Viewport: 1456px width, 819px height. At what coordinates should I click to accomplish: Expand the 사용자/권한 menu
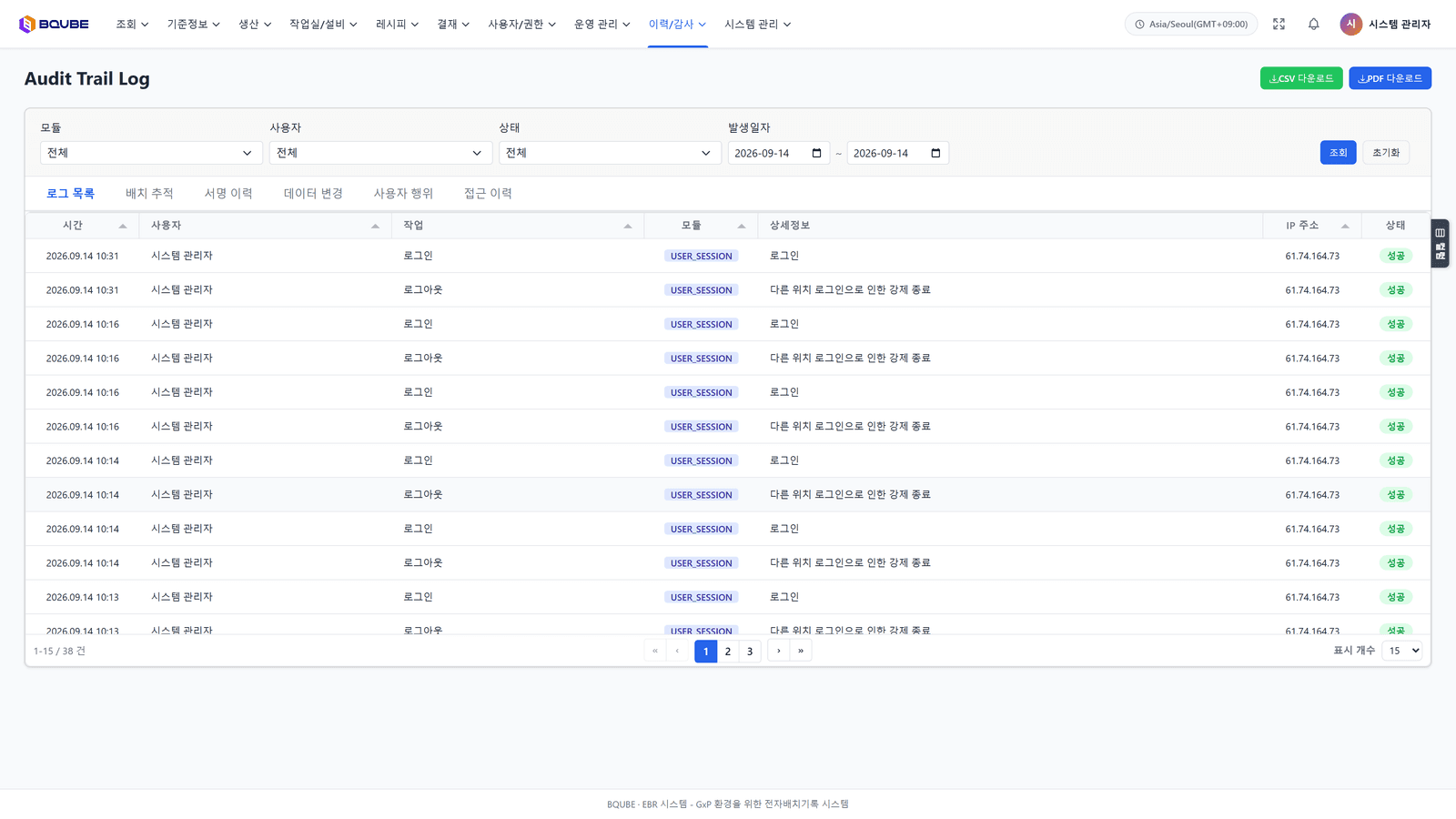(x=521, y=25)
